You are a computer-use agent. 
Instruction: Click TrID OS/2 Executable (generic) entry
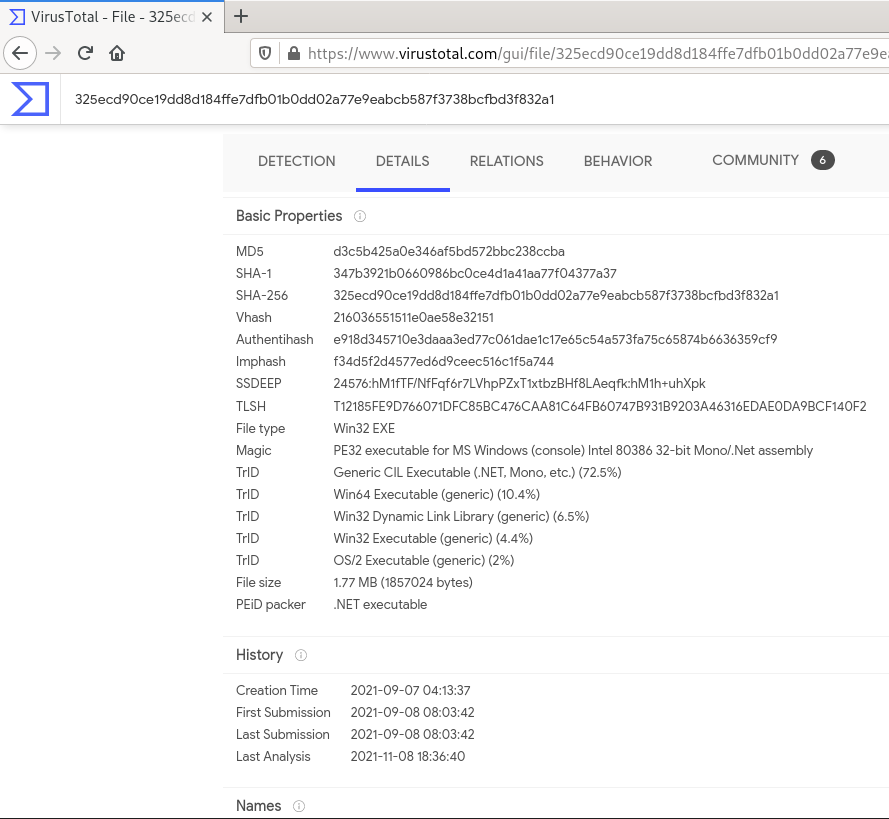pyautogui.click(x=424, y=561)
